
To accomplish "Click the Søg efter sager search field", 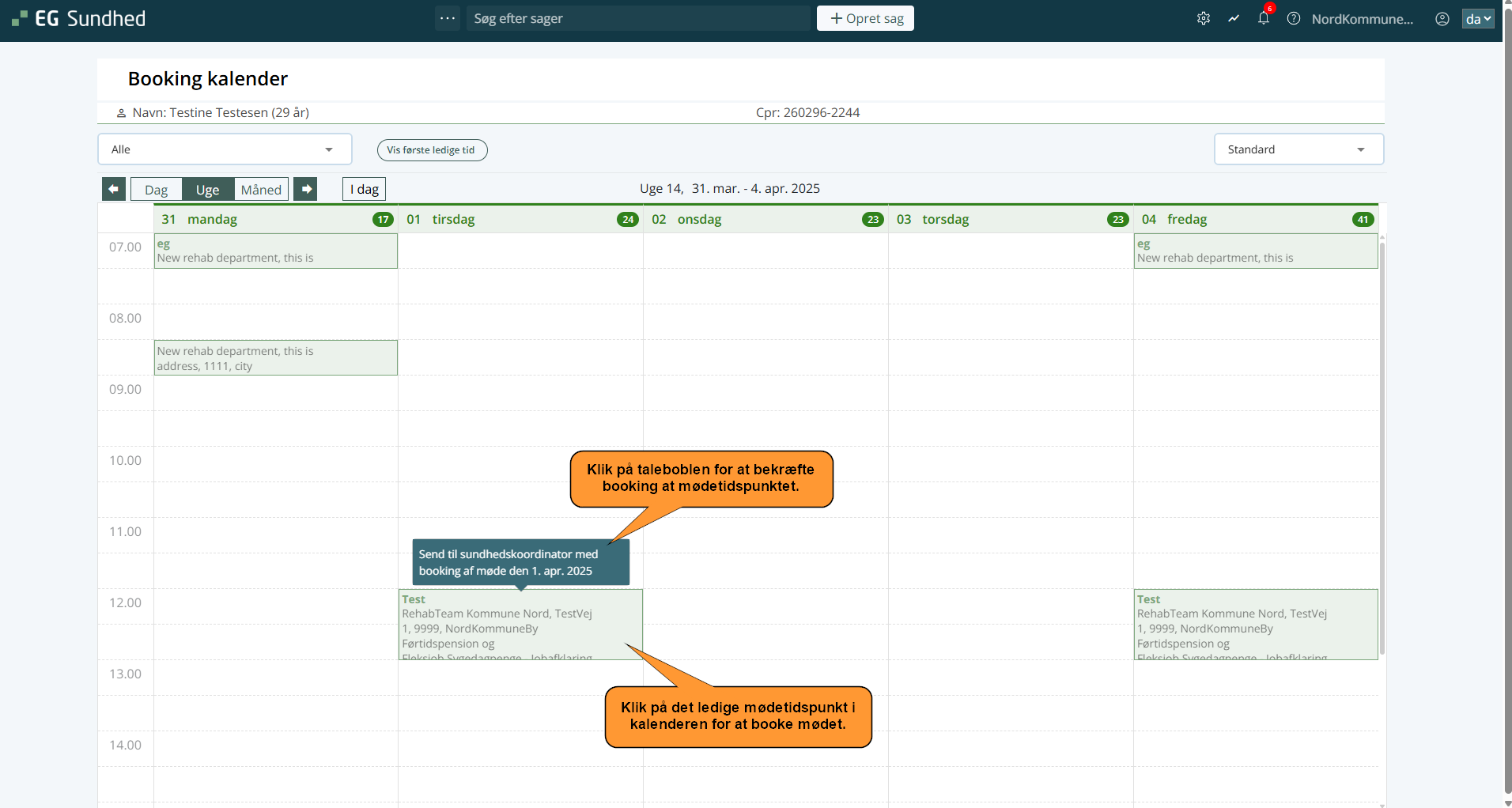I will tap(639, 18).
